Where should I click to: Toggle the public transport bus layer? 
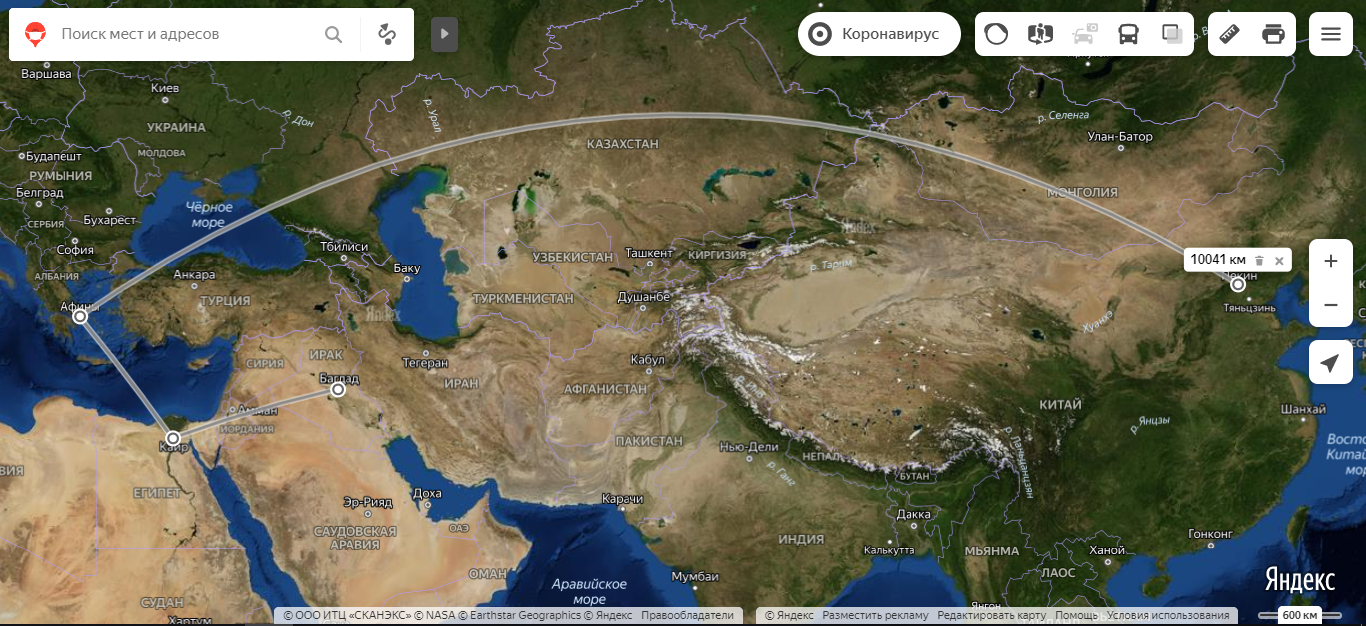1128,34
